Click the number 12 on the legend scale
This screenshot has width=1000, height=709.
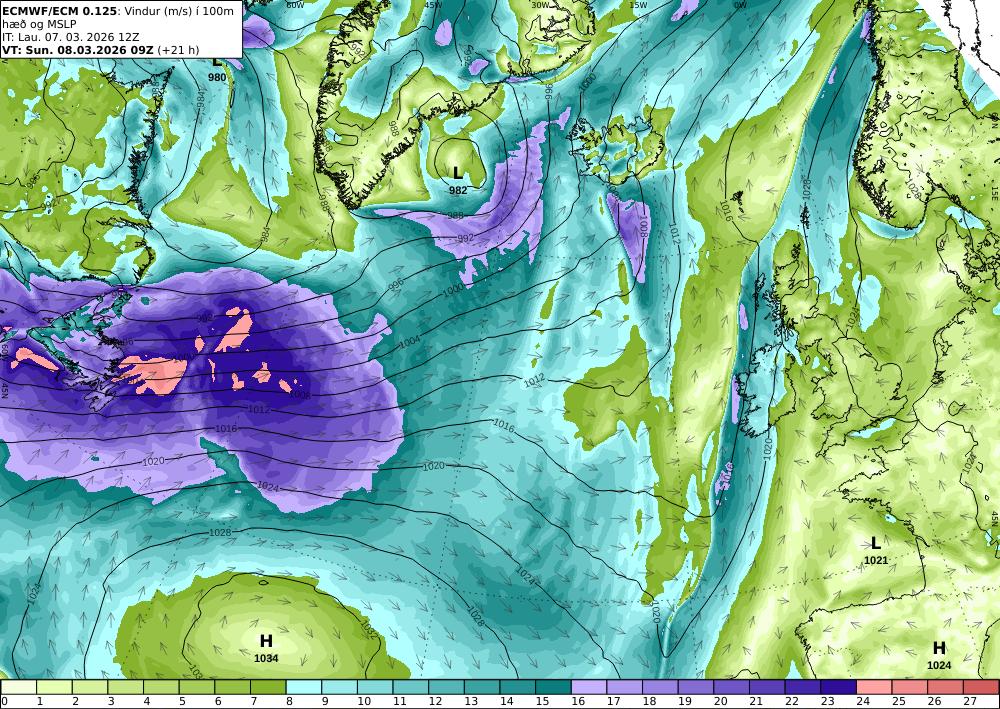point(435,701)
